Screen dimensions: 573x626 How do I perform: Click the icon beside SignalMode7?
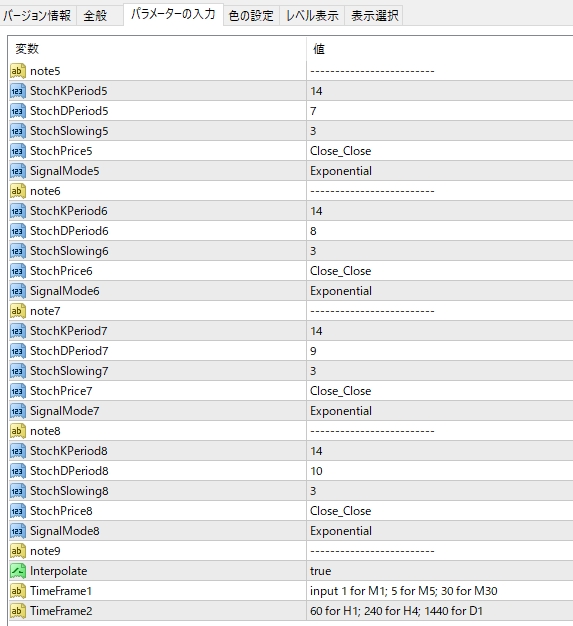point(18,411)
